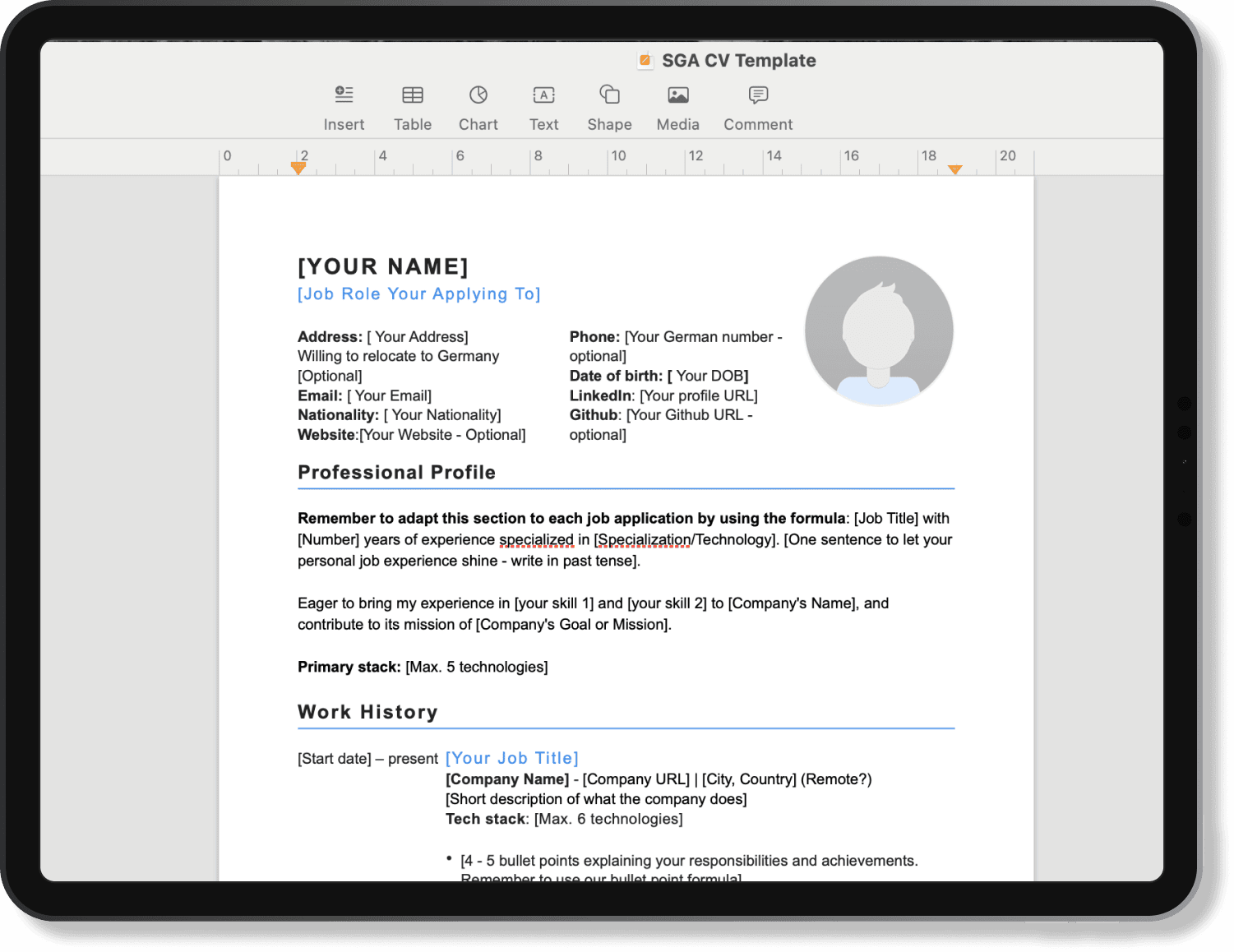Click the Date of birth: [Your DOB] line
1234x952 pixels.
(659, 376)
